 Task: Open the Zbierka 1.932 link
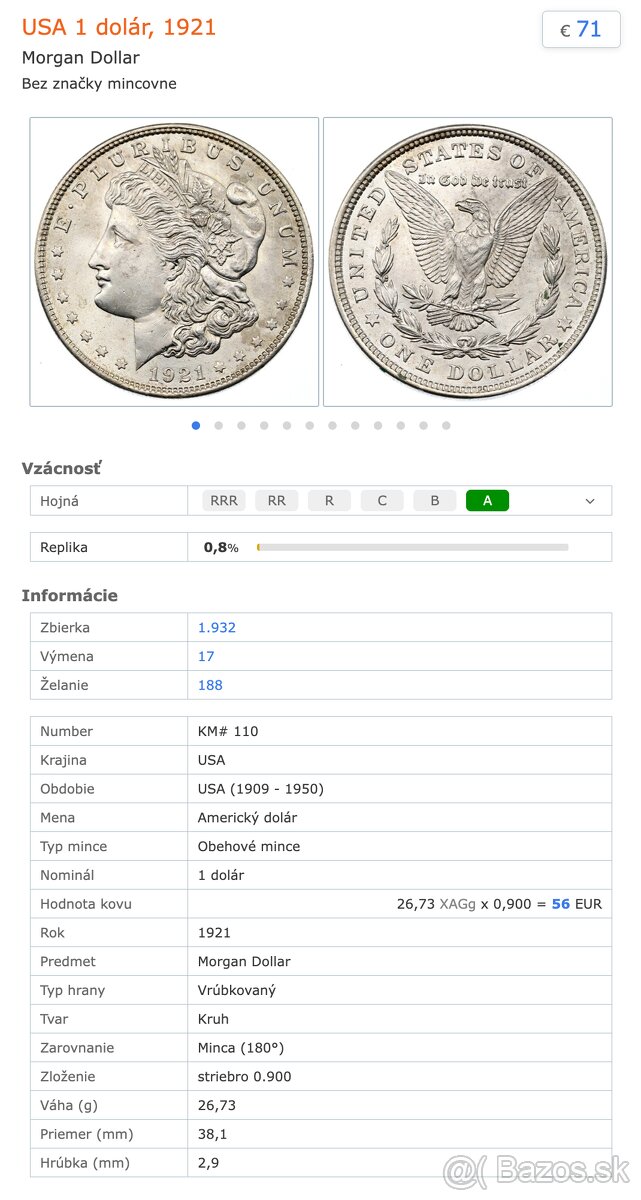(217, 628)
